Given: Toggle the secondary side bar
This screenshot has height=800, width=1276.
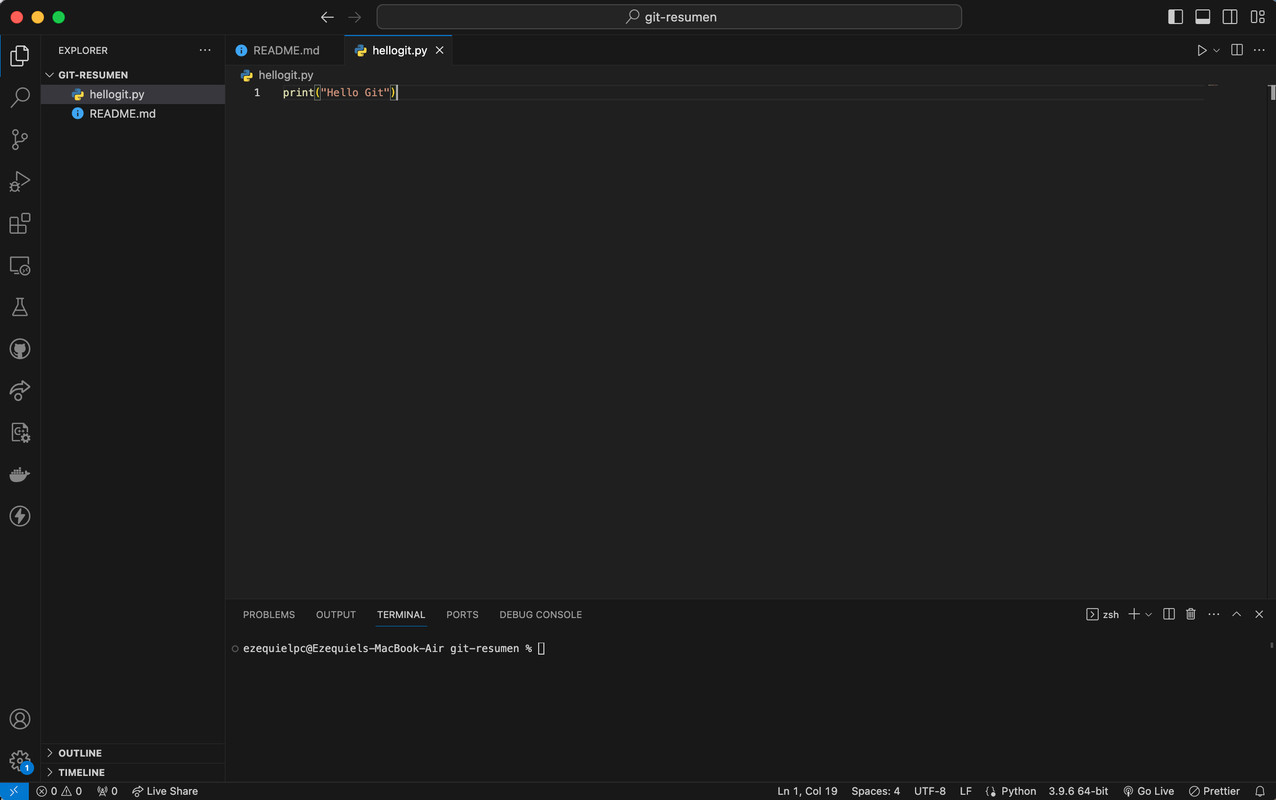Looking at the screenshot, I should click(1230, 17).
